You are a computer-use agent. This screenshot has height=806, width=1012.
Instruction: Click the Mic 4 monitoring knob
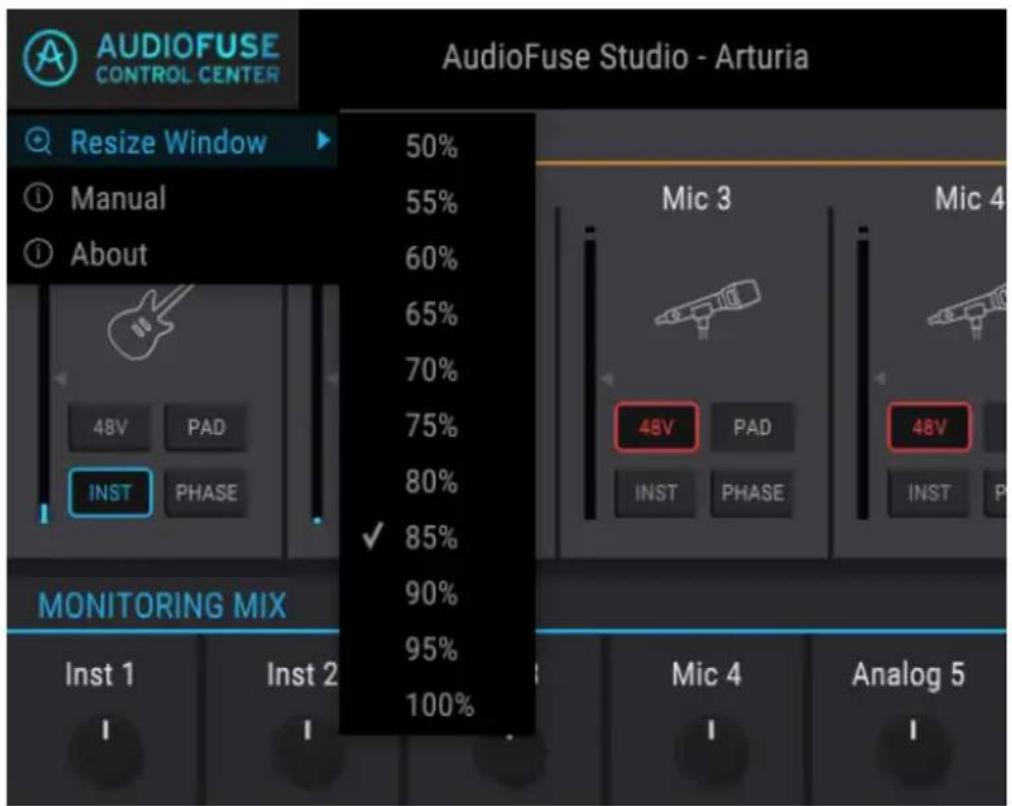tap(711, 749)
